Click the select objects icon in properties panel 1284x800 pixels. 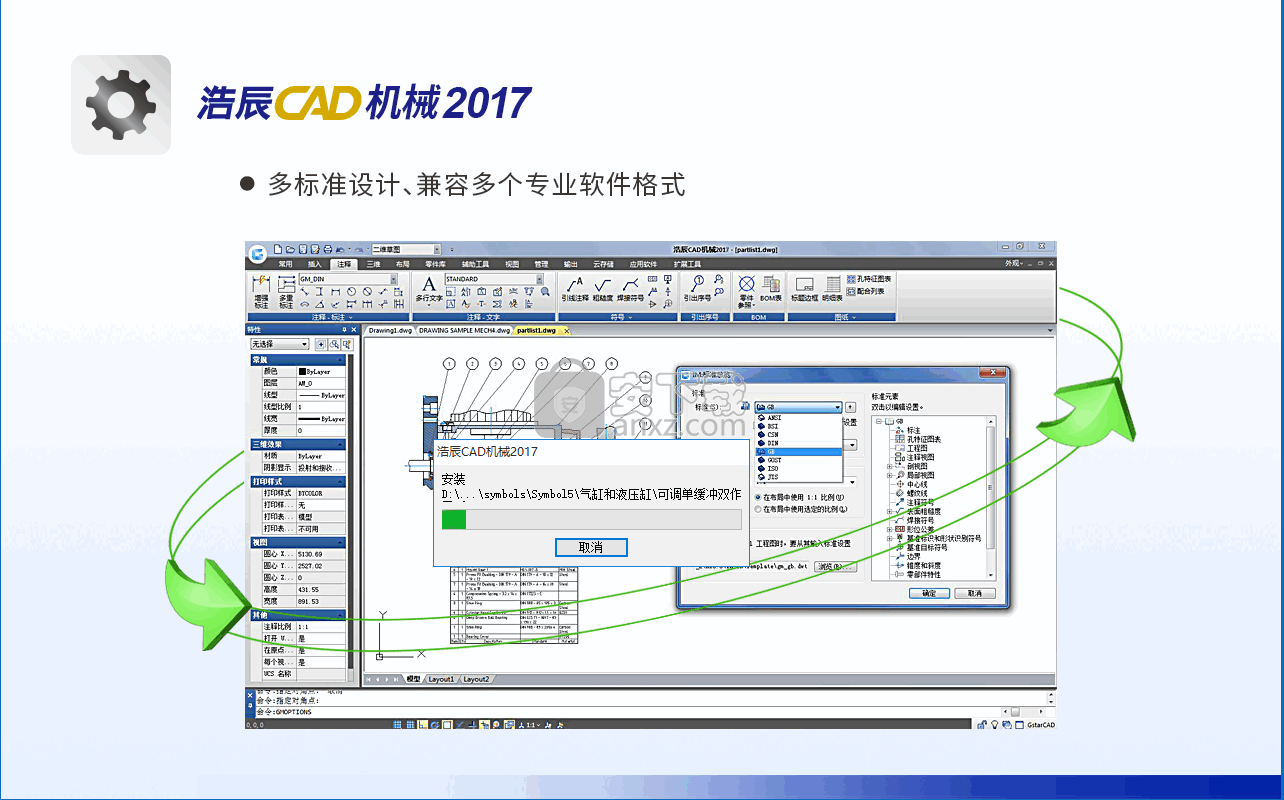coord(334,344)
